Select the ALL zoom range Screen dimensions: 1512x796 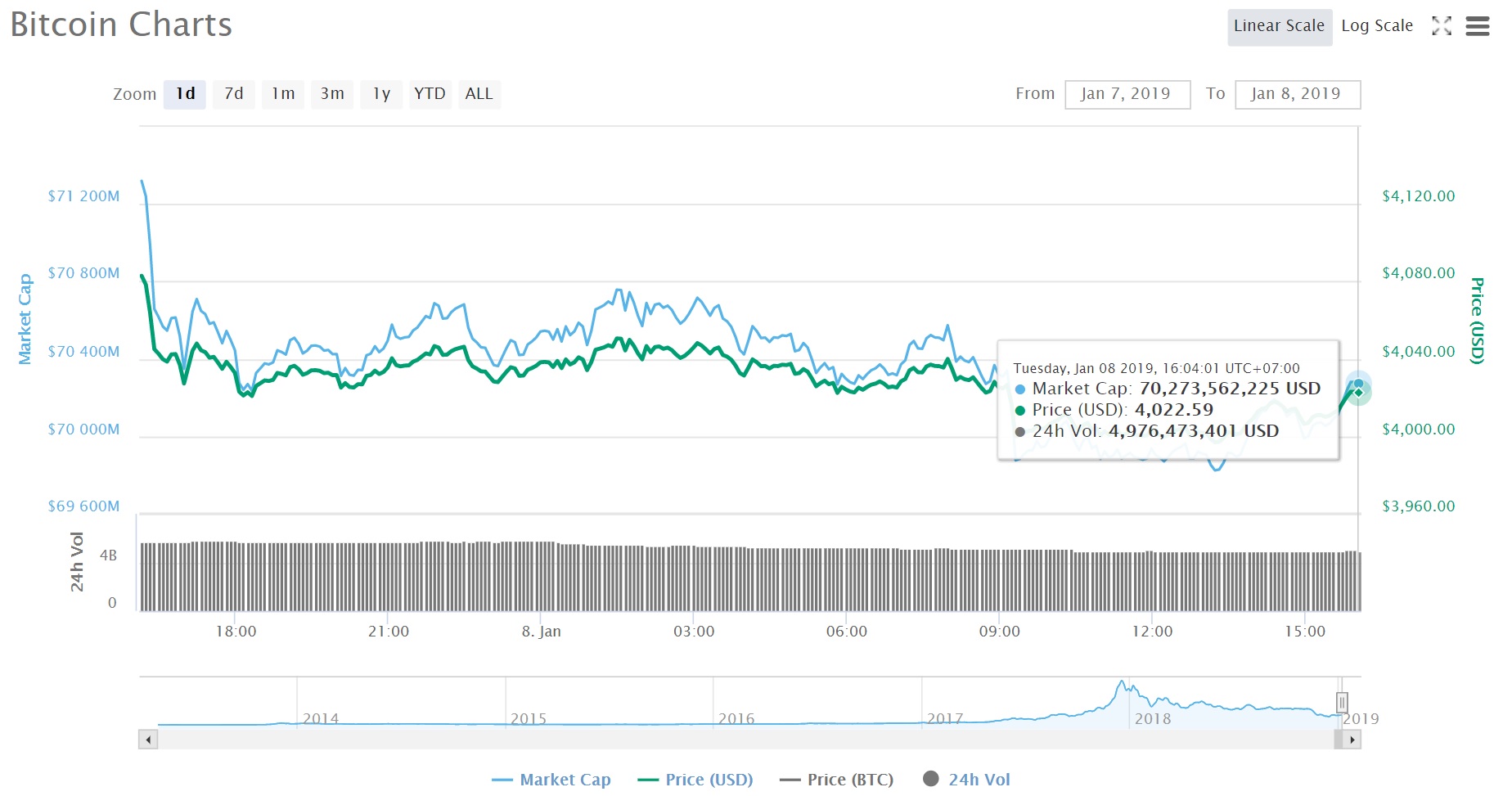tap(479, 94)
